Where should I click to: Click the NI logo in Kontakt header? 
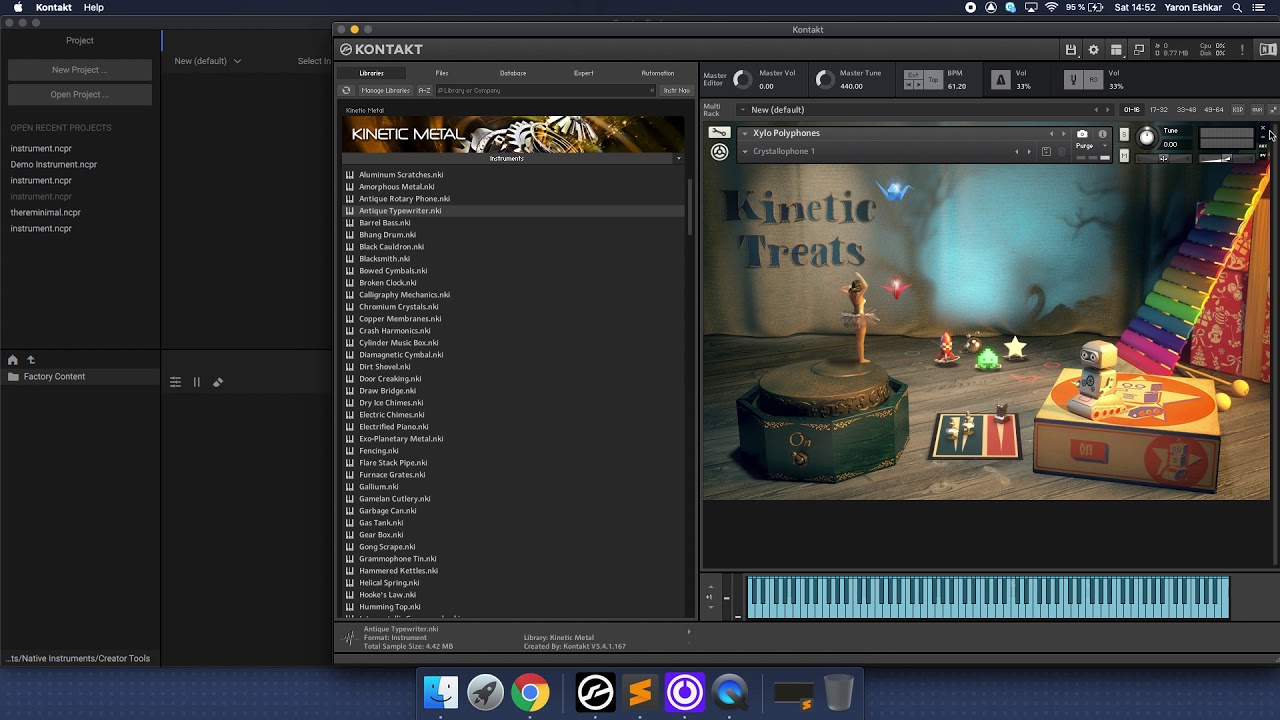tap(1268, 50)
